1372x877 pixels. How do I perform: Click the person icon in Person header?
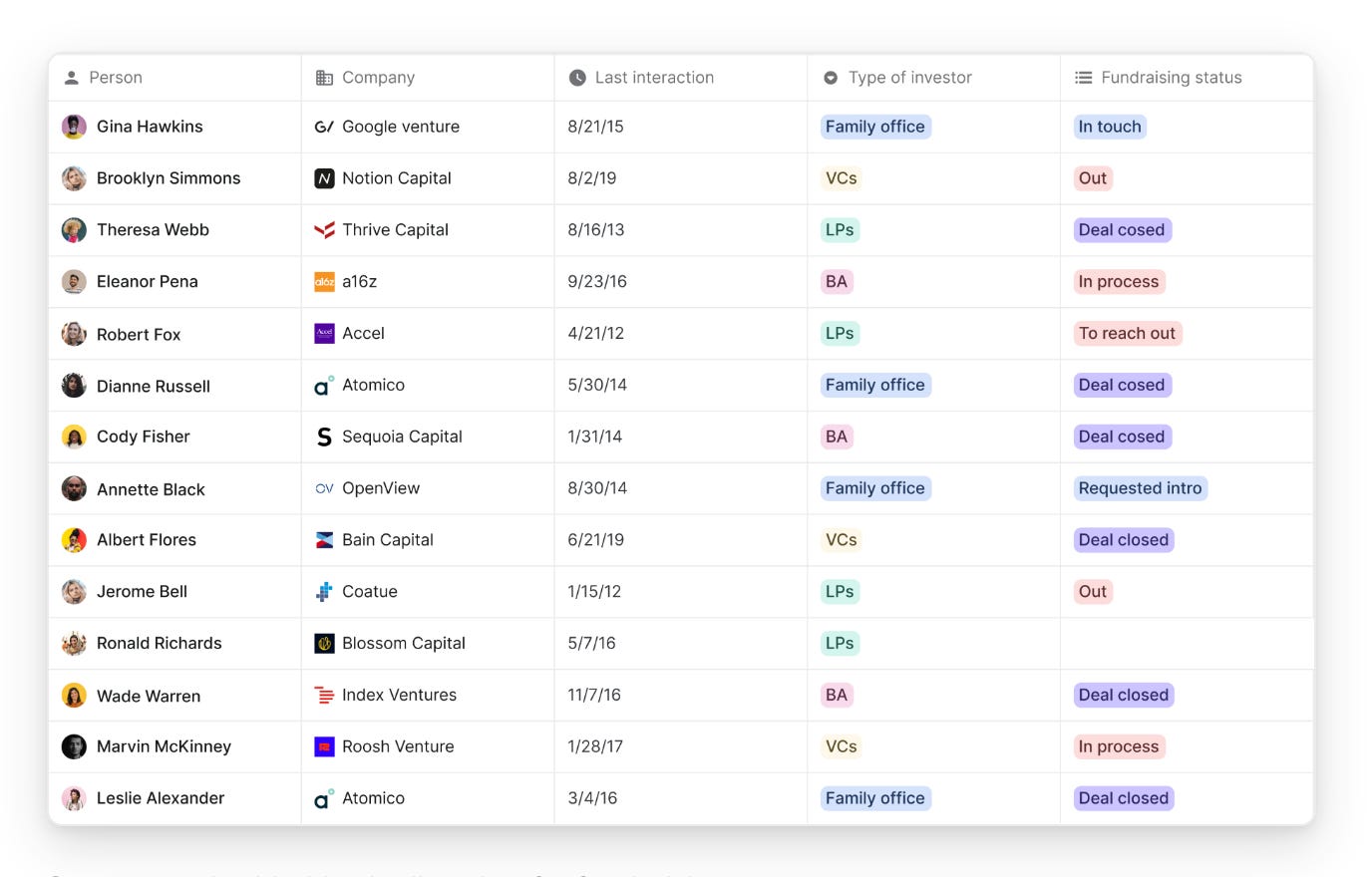tap(71, 78)
